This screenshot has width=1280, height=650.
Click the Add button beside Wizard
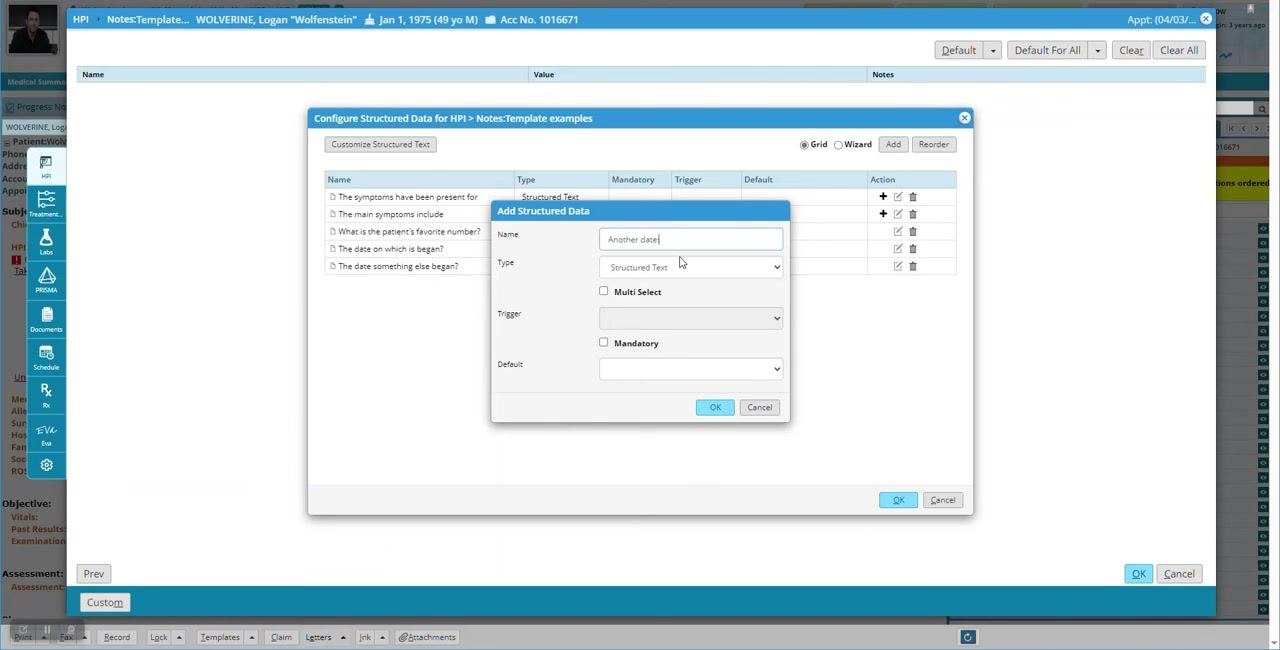click(x=893, y=144)
